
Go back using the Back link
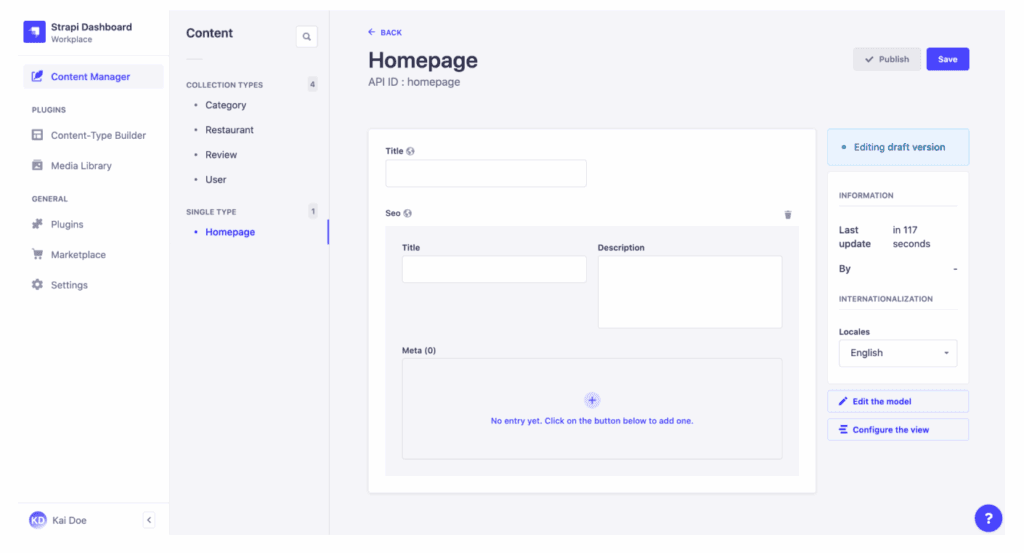385,33
